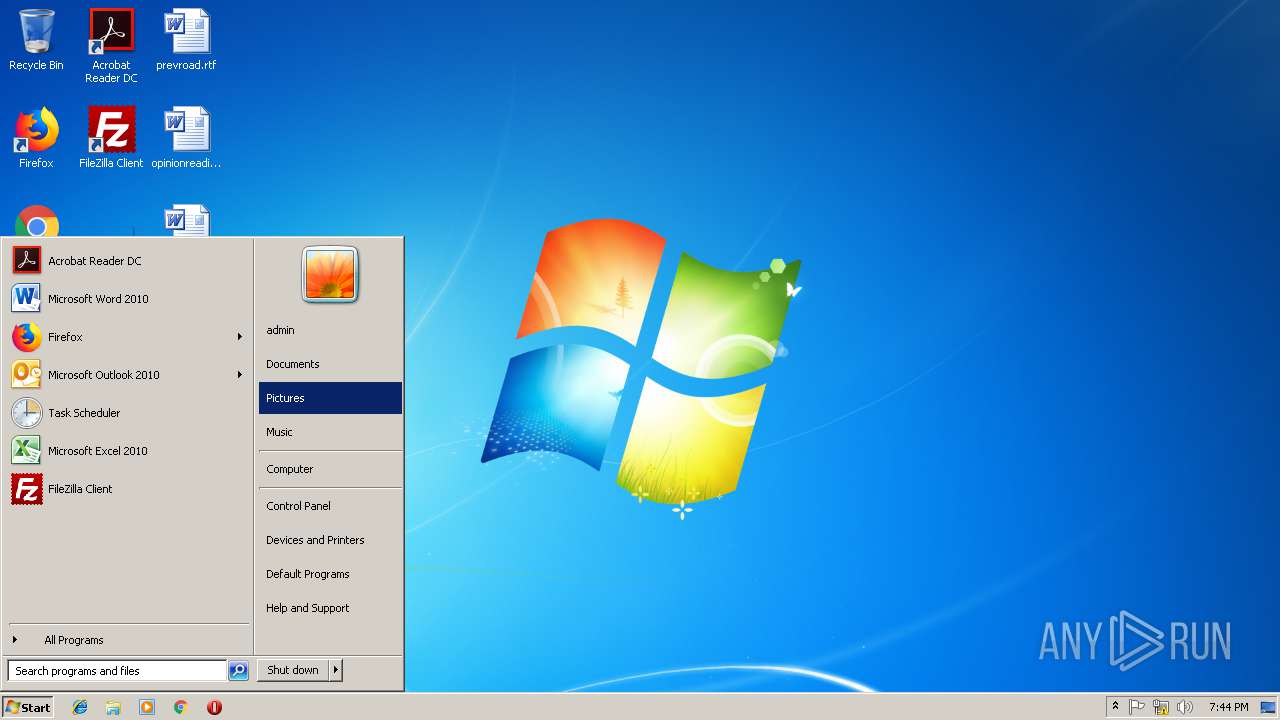Select opinionreadi... document on desktop

tap(186, 138)
